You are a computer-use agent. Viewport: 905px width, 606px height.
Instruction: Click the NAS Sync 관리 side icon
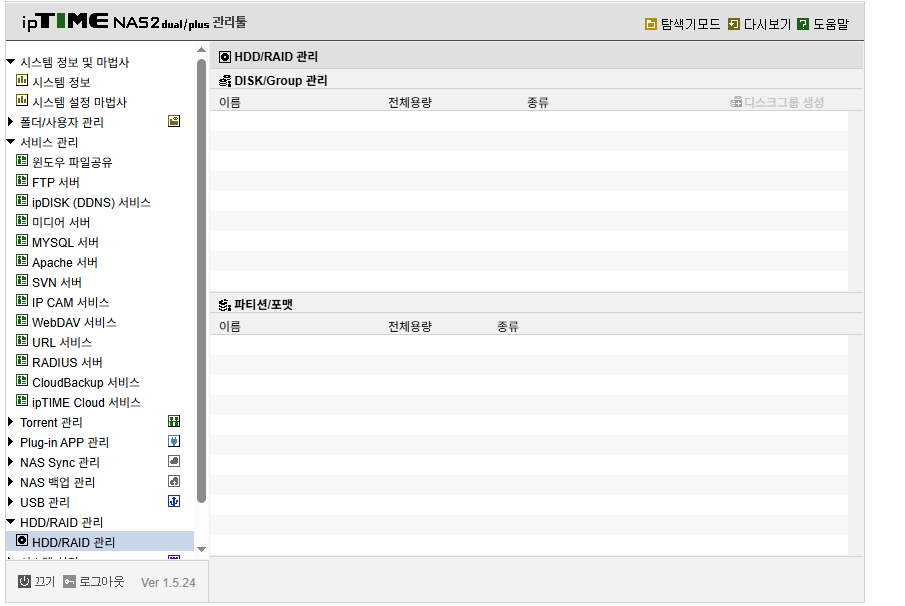click(x=174, y=461)
